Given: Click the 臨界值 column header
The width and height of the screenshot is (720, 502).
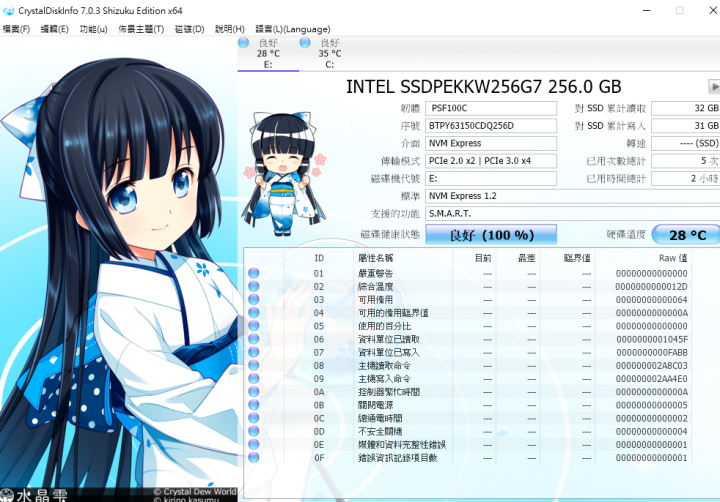Looking at the screenshot, I should coord(568,258).
